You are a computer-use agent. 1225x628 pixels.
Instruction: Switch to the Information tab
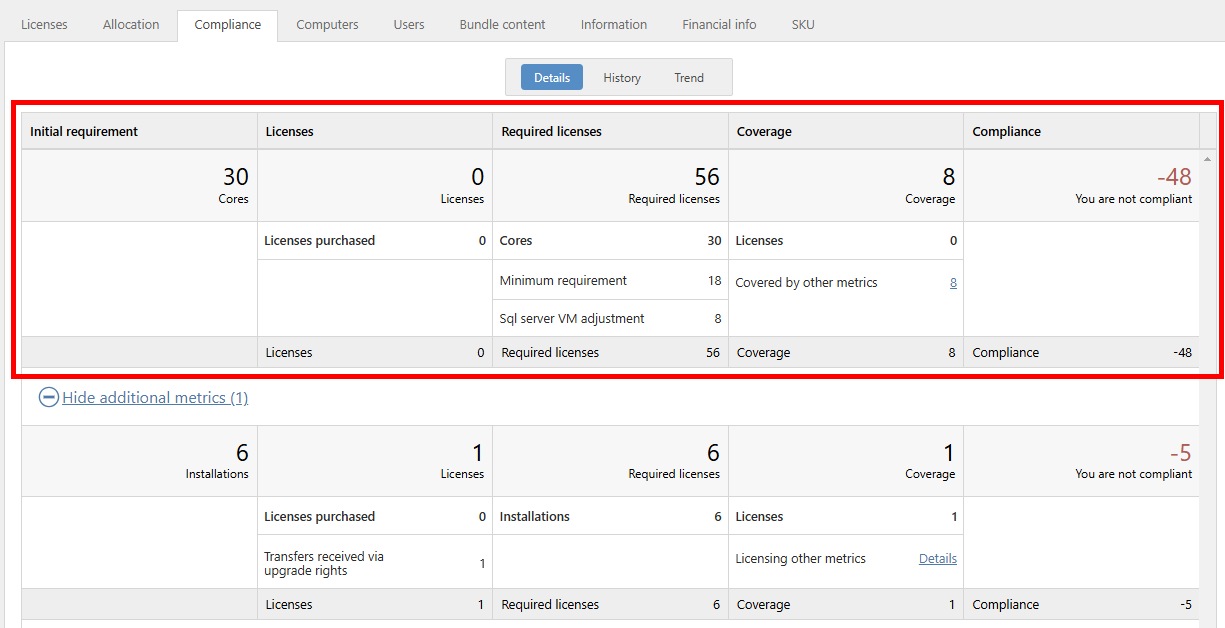pos(613,24)
